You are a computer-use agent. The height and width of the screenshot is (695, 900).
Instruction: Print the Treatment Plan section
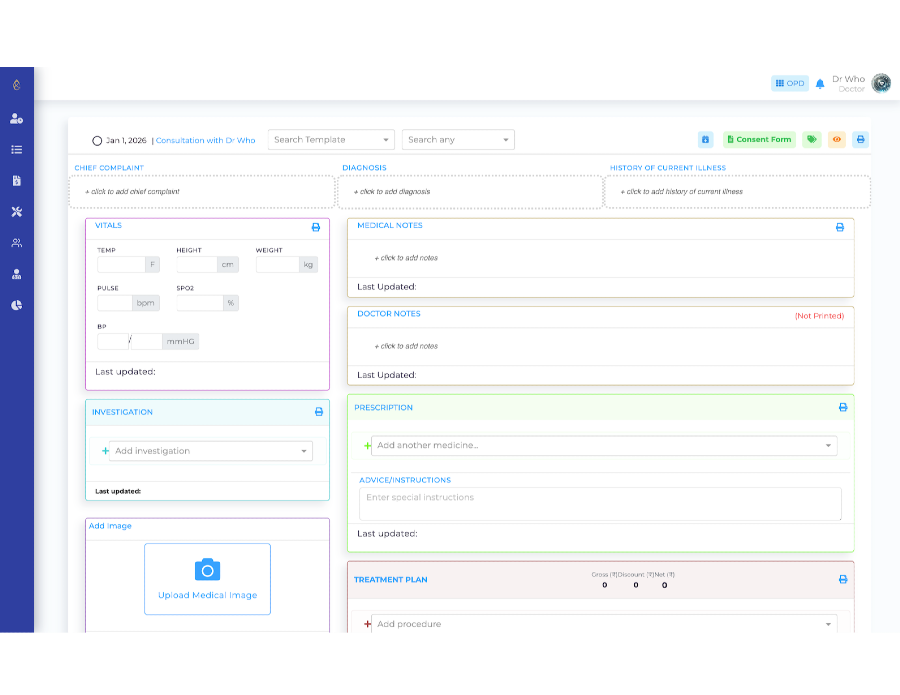pyautogui.click(x=843, y=580)
